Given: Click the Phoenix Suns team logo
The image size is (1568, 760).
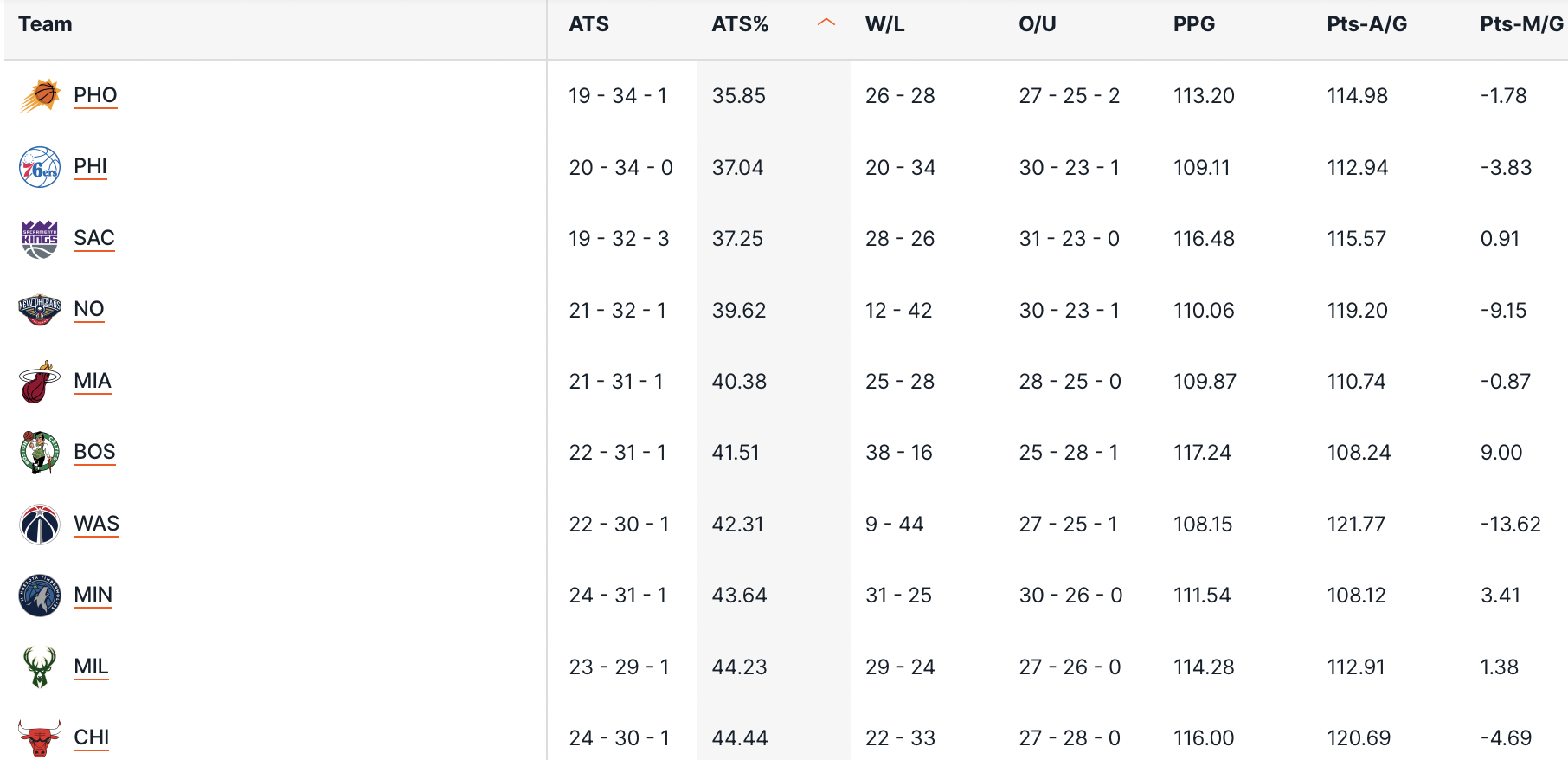Looking at the screenshot, I should pos(40,95).
